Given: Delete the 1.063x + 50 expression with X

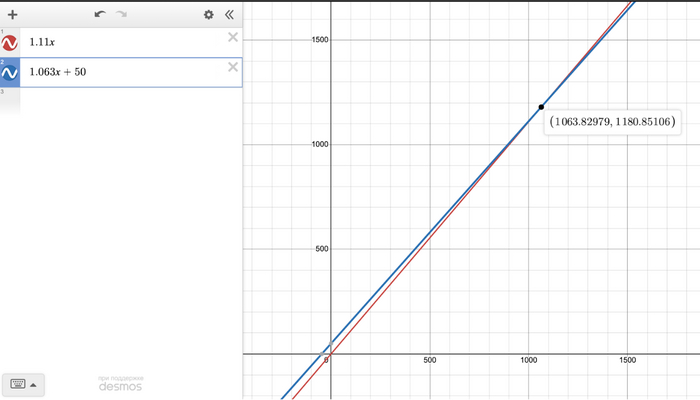Looking at the screenshot, I should 233,67.
